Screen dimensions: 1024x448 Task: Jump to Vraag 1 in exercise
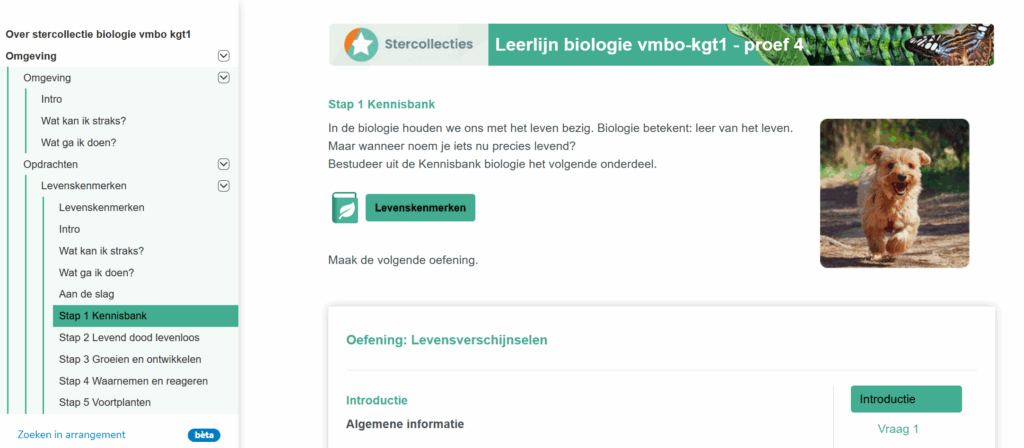click(897, 429)
